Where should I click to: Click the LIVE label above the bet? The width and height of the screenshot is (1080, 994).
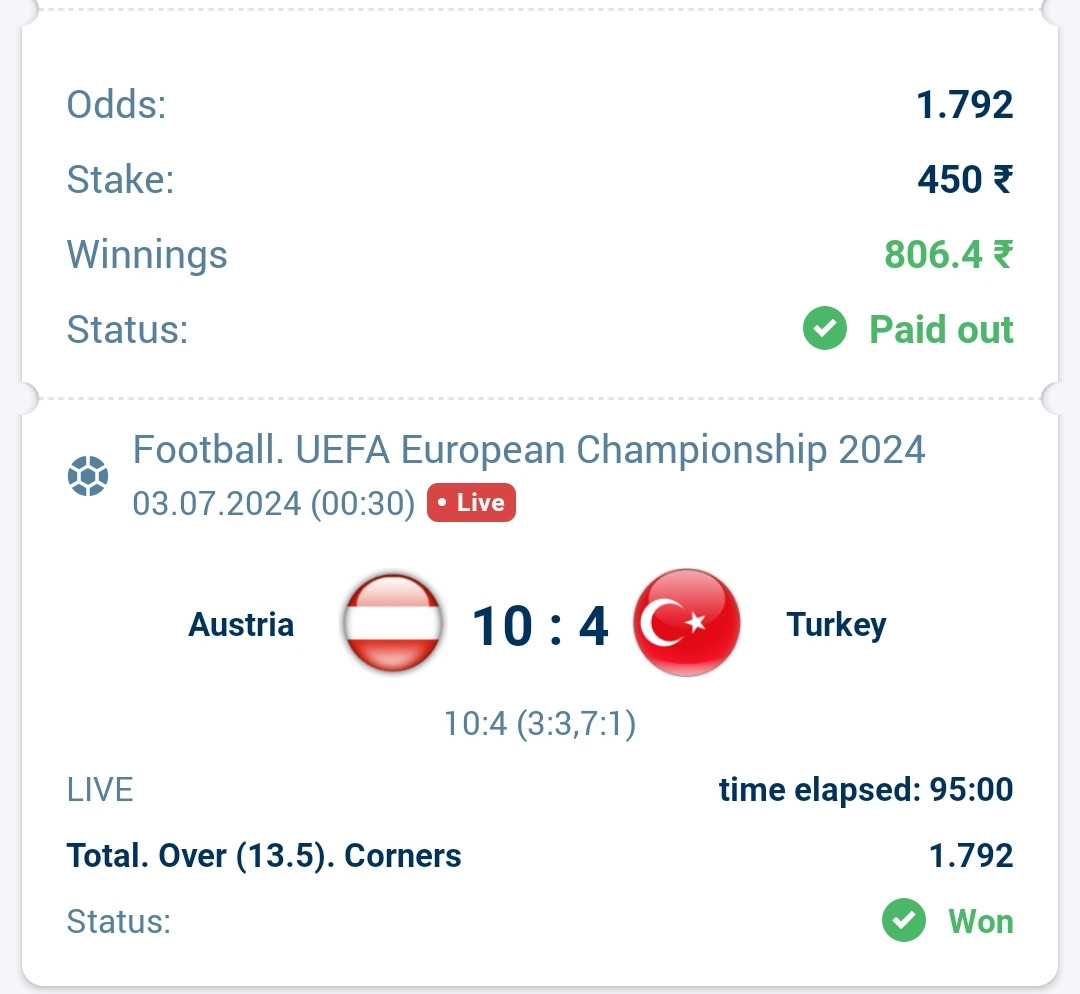point(100,789)
